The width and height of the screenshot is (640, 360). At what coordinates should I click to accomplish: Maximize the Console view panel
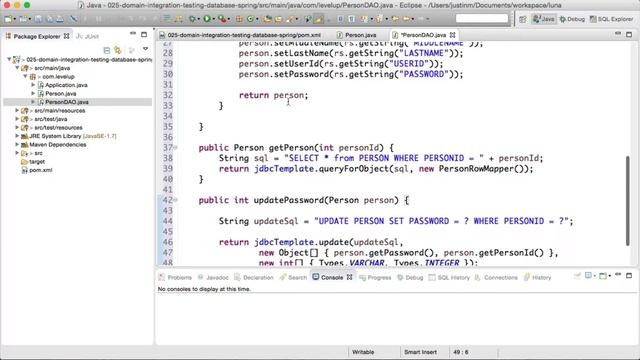(629, 276)
